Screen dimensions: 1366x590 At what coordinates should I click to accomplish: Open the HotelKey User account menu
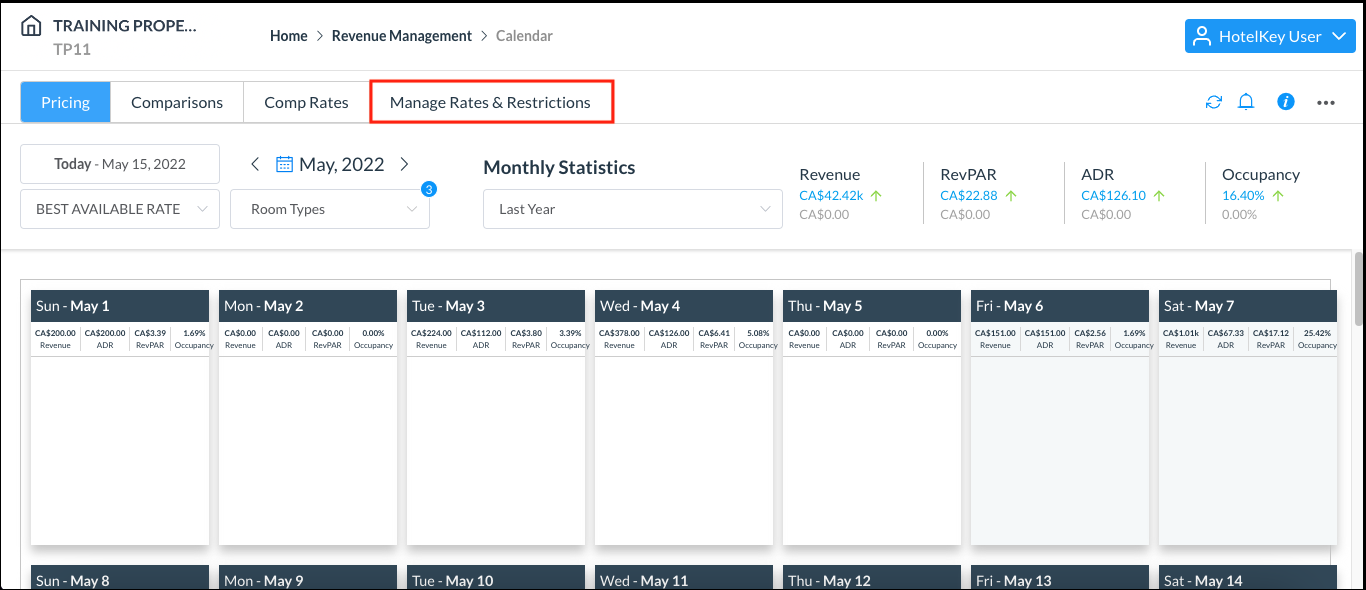click(1270, 36)
